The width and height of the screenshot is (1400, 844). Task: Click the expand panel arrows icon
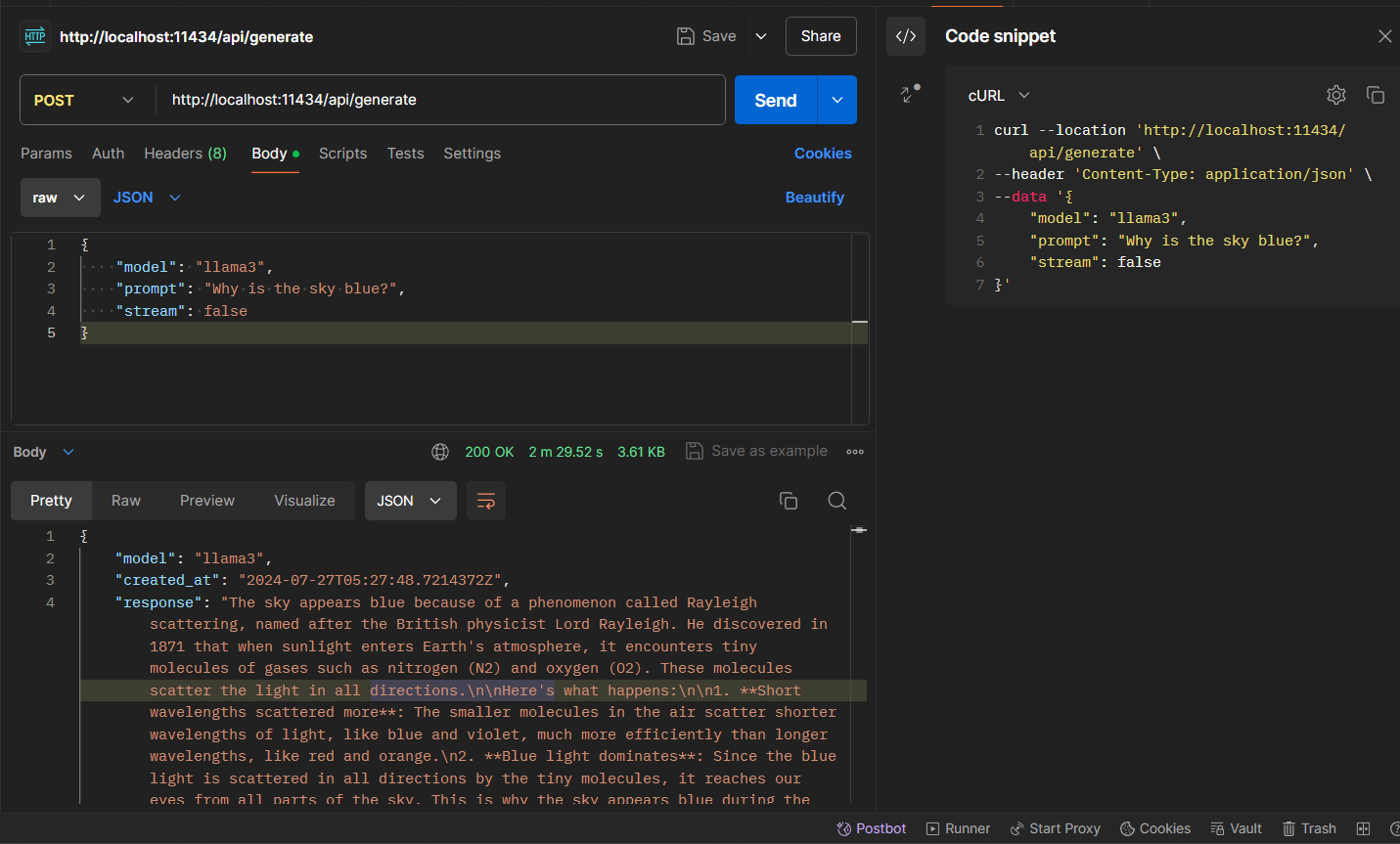[x=910, y=94]
